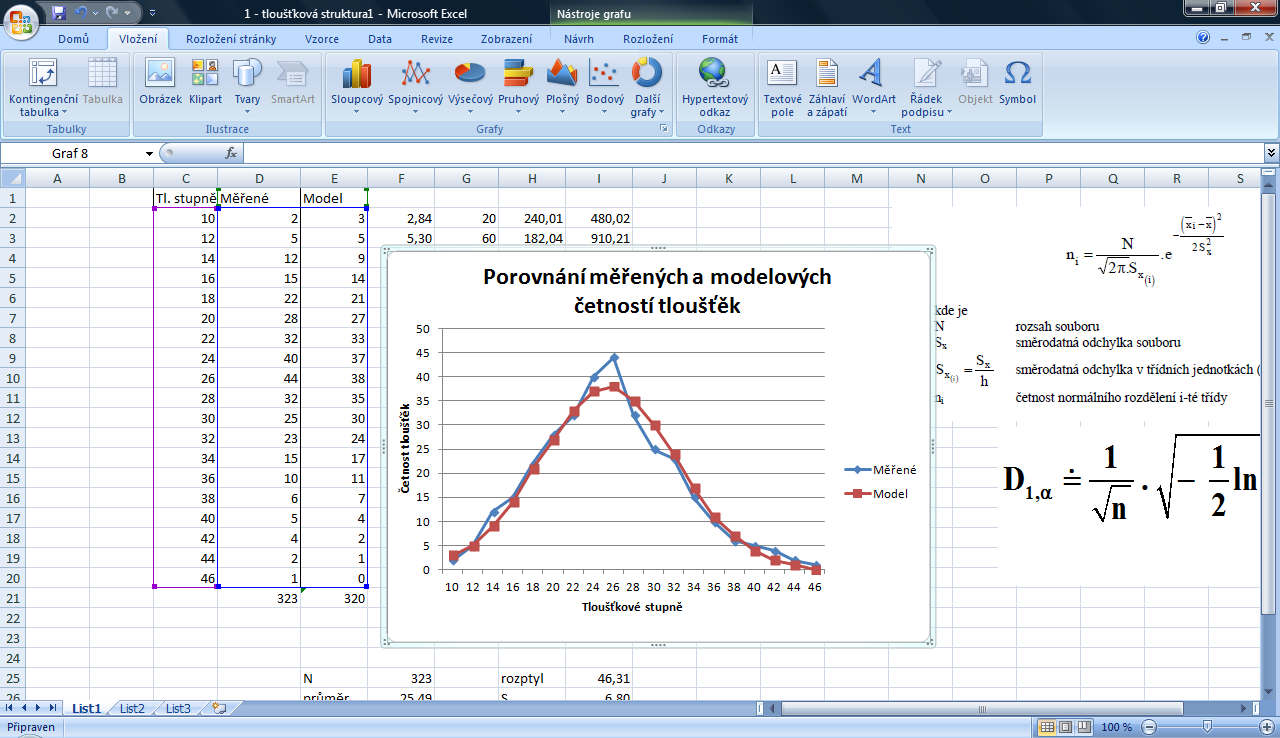Add a new worksheet tab
Screen dimensions: 1280x738
[218, 708]
